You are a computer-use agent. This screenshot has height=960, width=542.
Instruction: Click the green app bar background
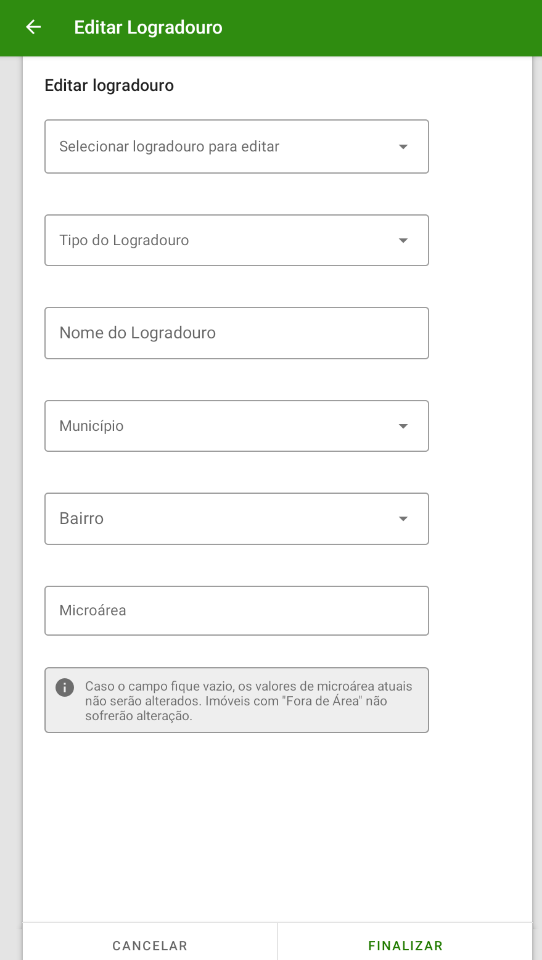tap(380, 28)
